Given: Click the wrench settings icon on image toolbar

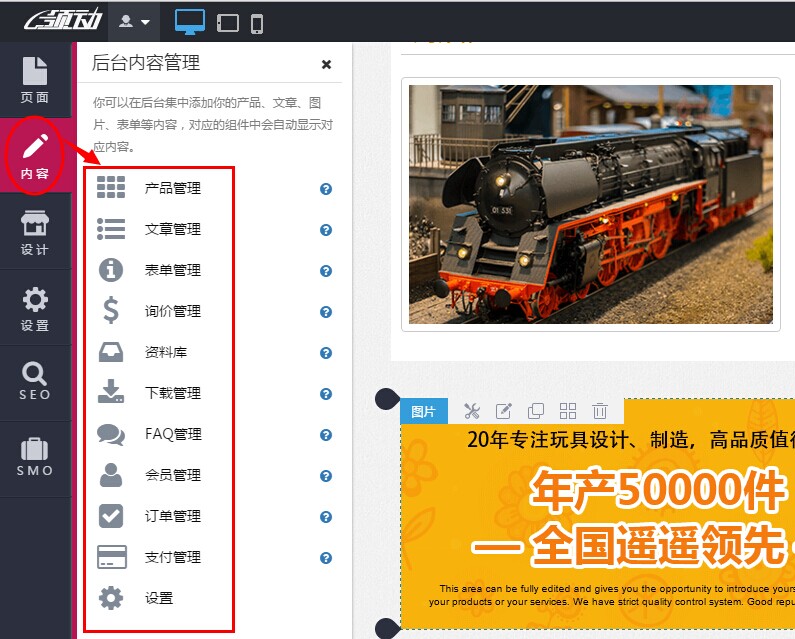Looking at the screenshot, I should click(x=472, y=411).
